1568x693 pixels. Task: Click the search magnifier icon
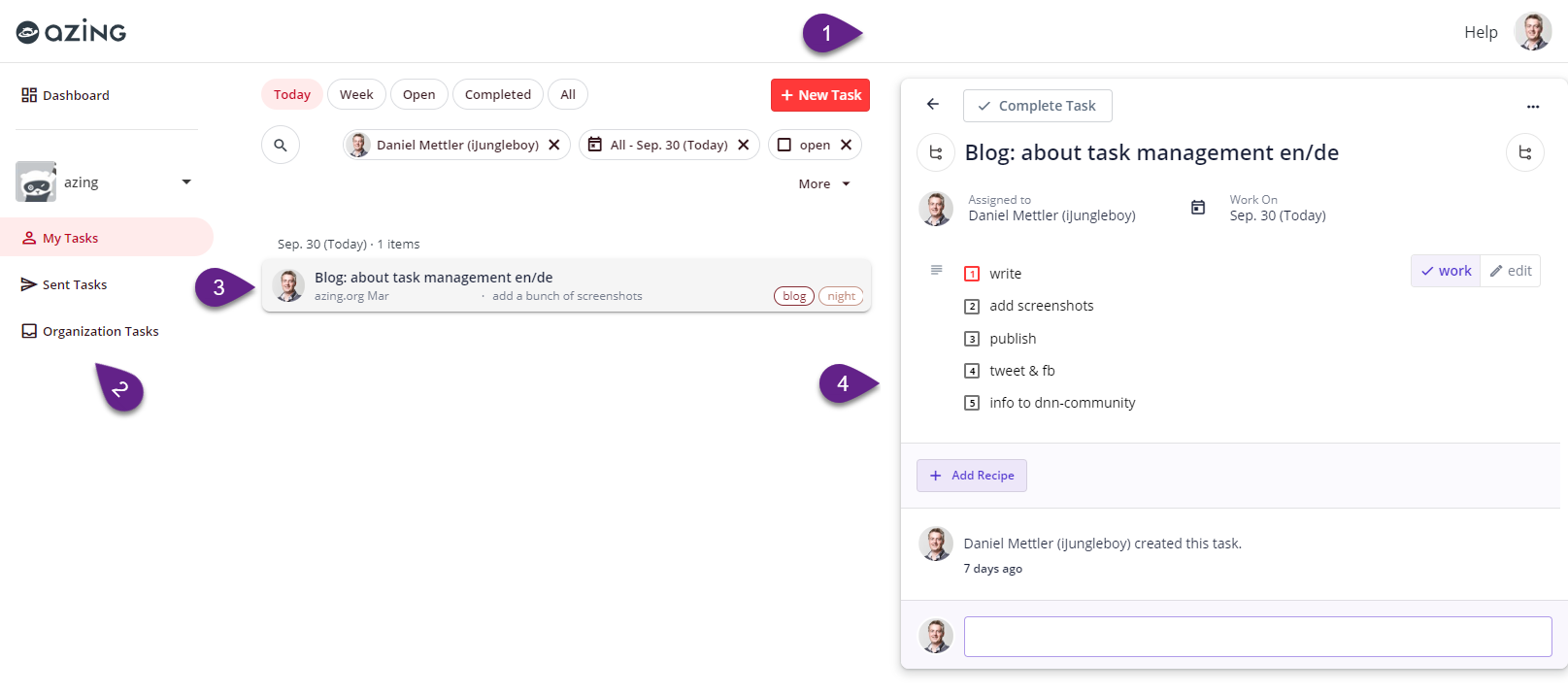click(x=280, y=146)
